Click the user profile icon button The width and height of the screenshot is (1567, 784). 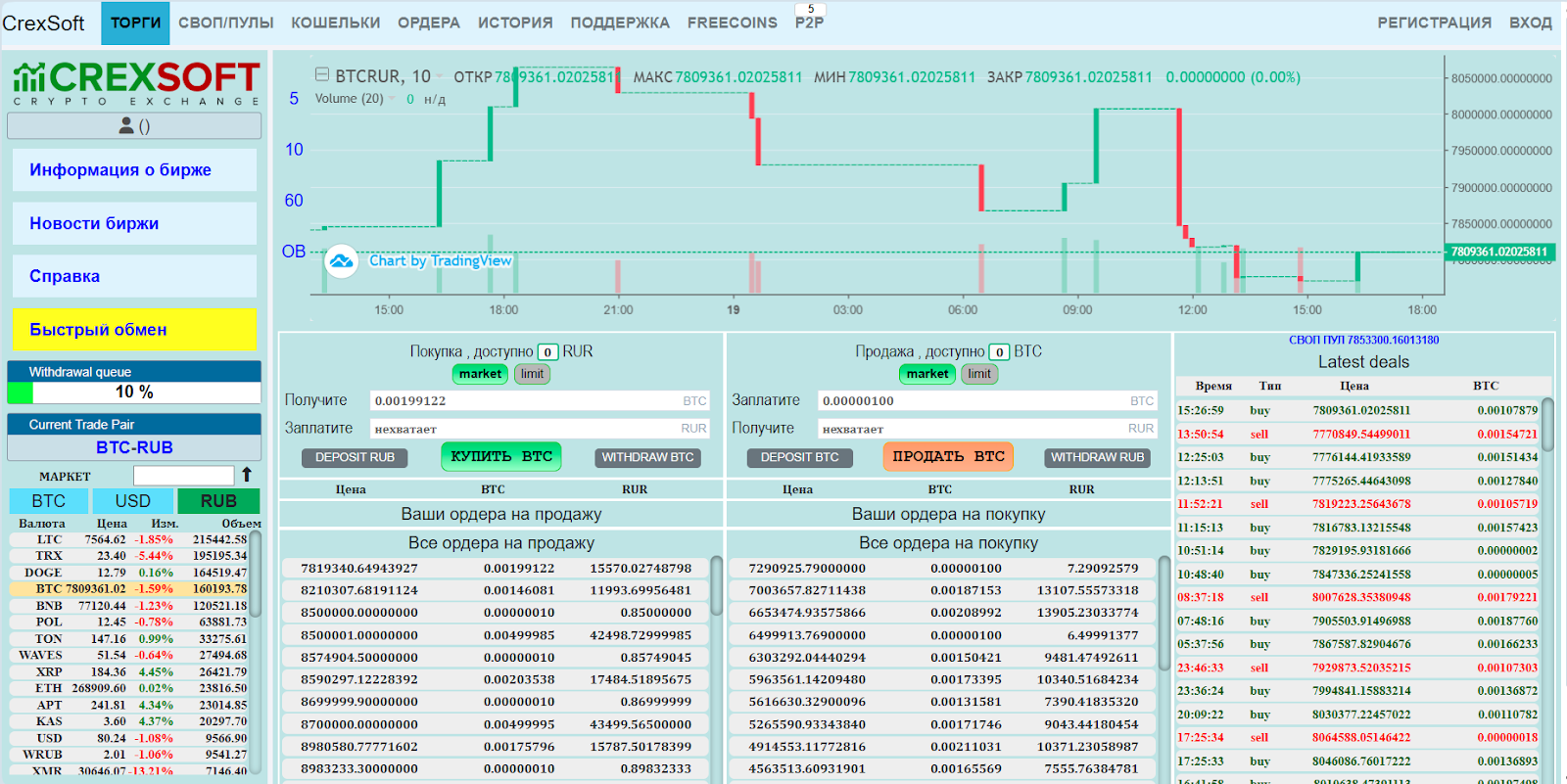[134, 125]
